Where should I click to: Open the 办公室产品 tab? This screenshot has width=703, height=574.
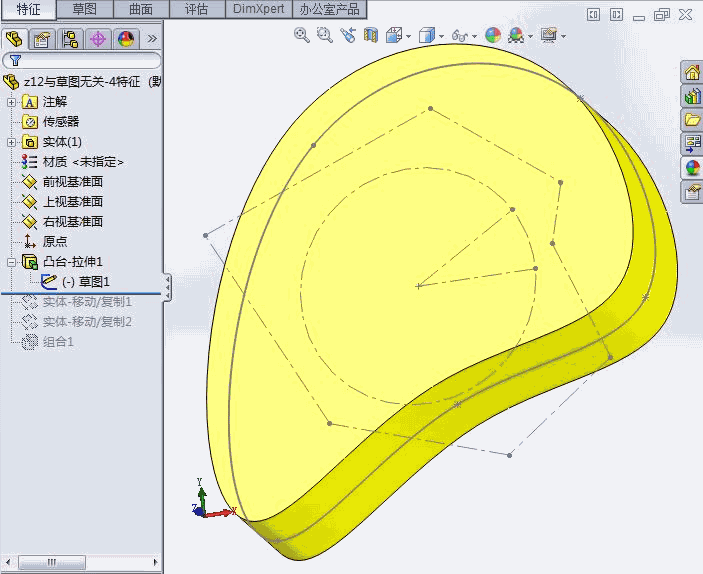[329, 9]
